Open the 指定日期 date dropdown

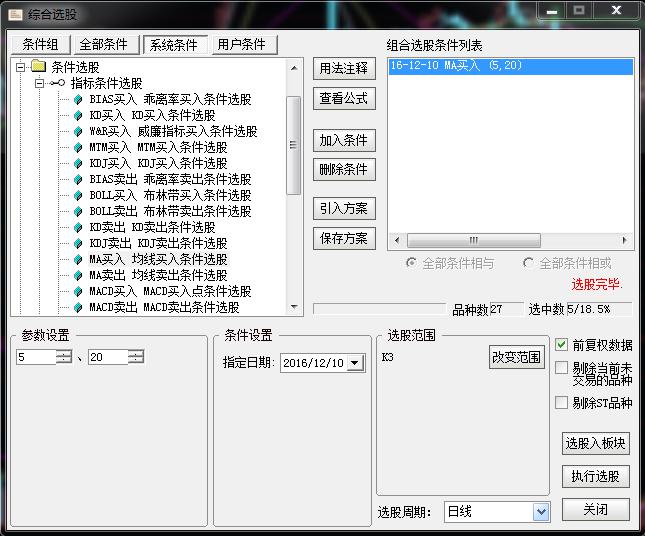tap(355, 363)
